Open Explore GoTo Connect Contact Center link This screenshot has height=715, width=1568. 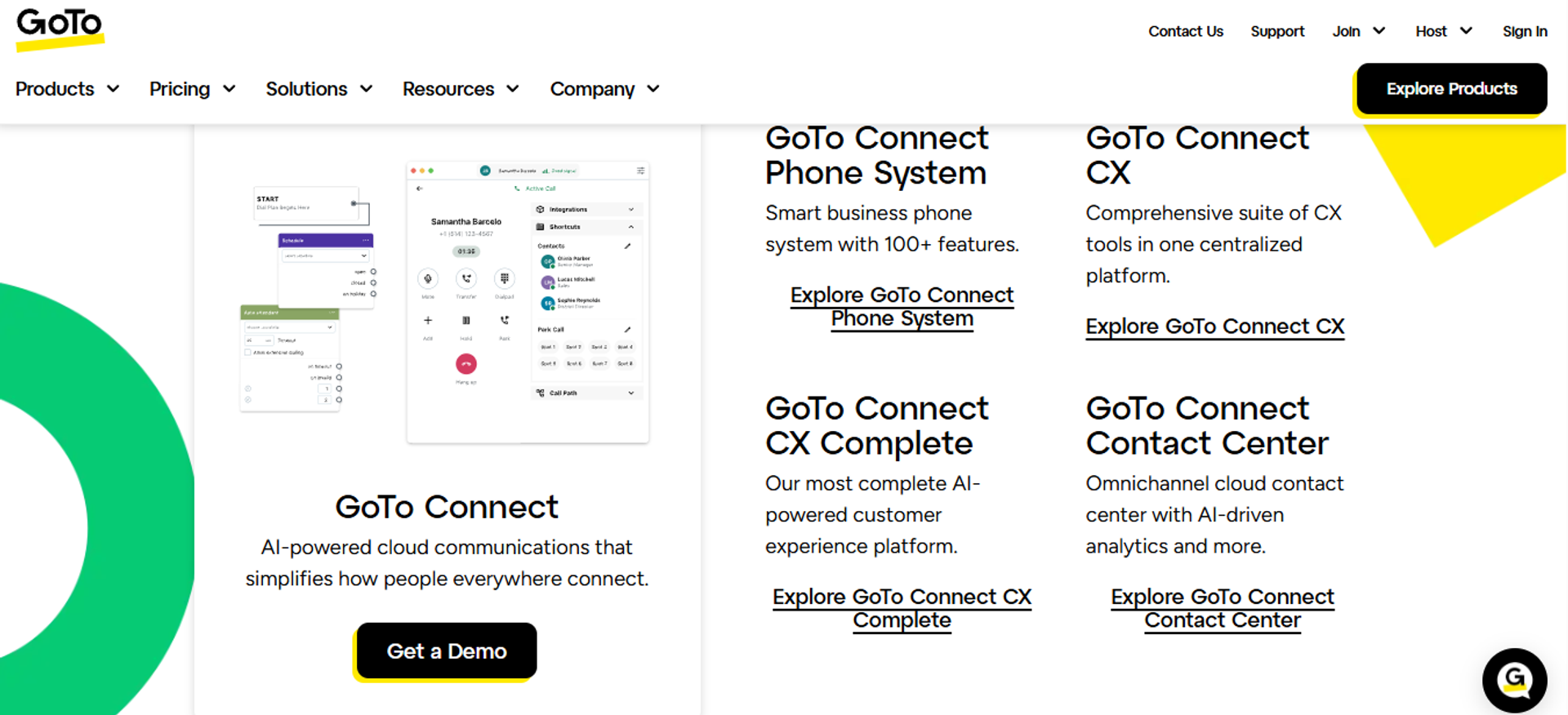click(1222, 608)
